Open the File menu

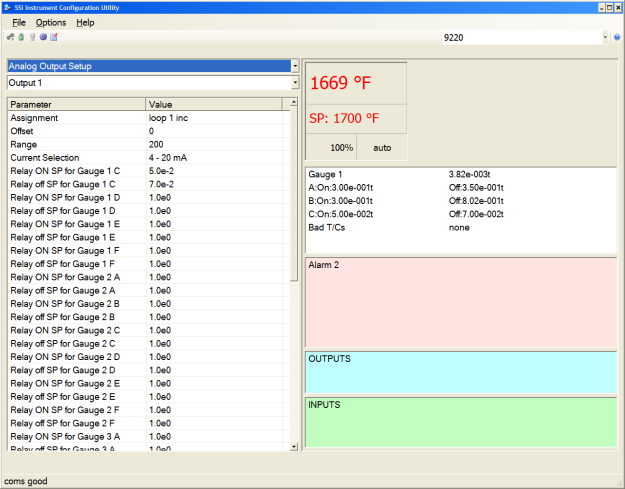pos(19,22)
